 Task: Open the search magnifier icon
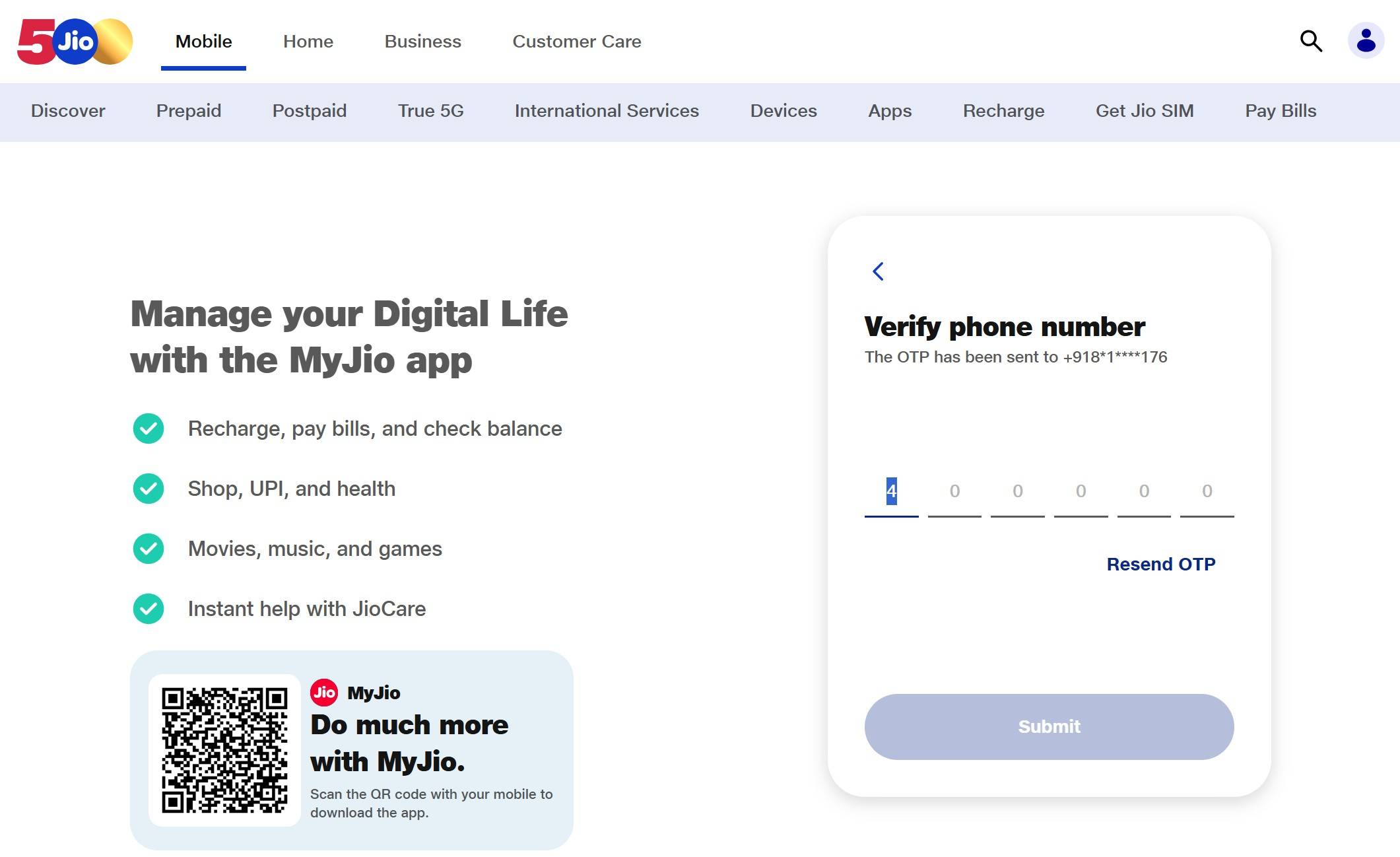[x=1311, y=41]
